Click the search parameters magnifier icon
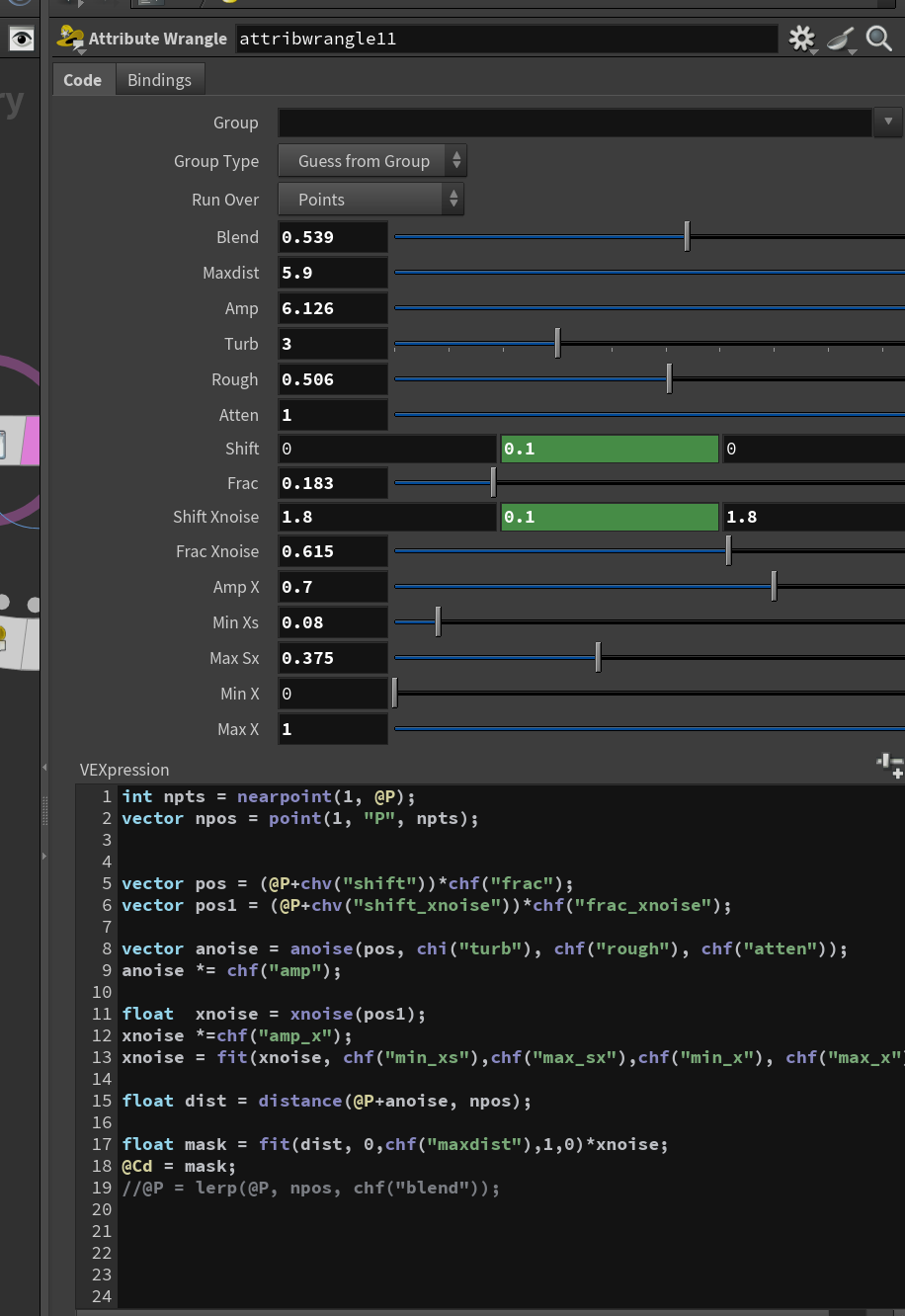Viewport: 905px width, 1316px height. (x=878, y=39)
